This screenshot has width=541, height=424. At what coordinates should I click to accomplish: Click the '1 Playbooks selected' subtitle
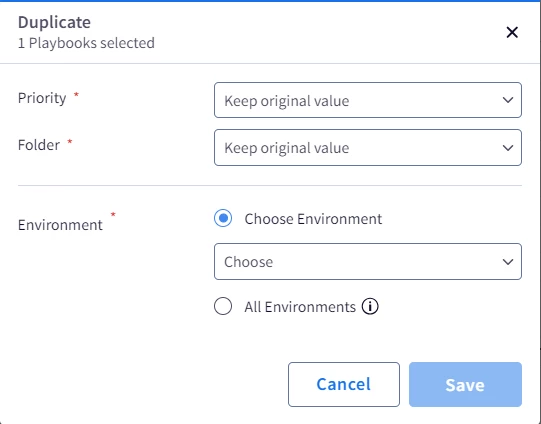(x=86, y=43)
